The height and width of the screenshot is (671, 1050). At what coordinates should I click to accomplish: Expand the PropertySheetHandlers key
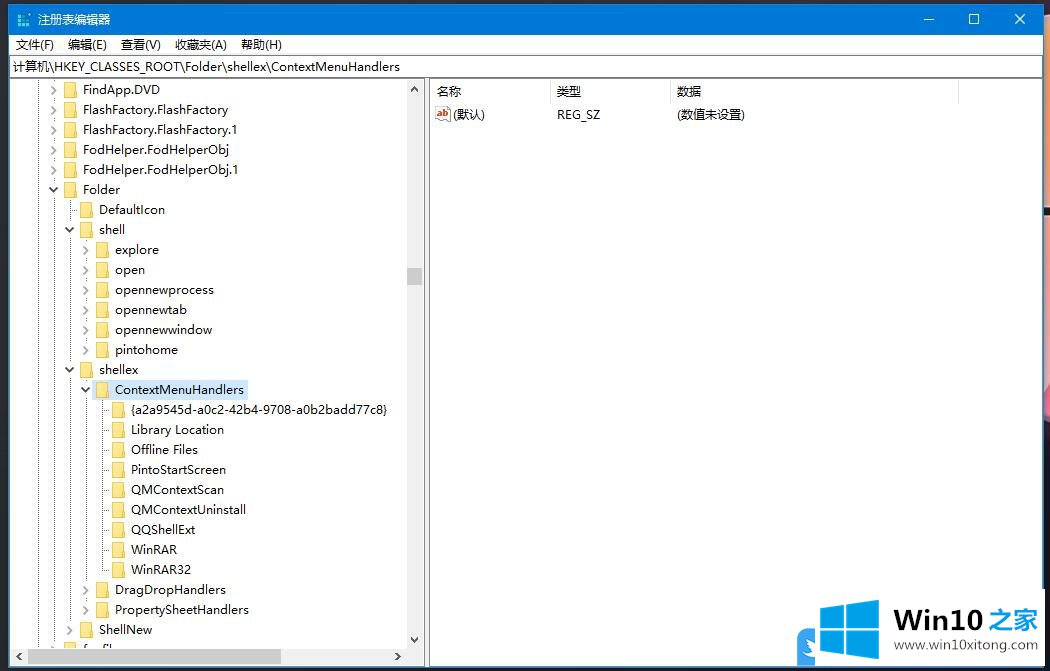pyautogui.click(x=86, y=611)
